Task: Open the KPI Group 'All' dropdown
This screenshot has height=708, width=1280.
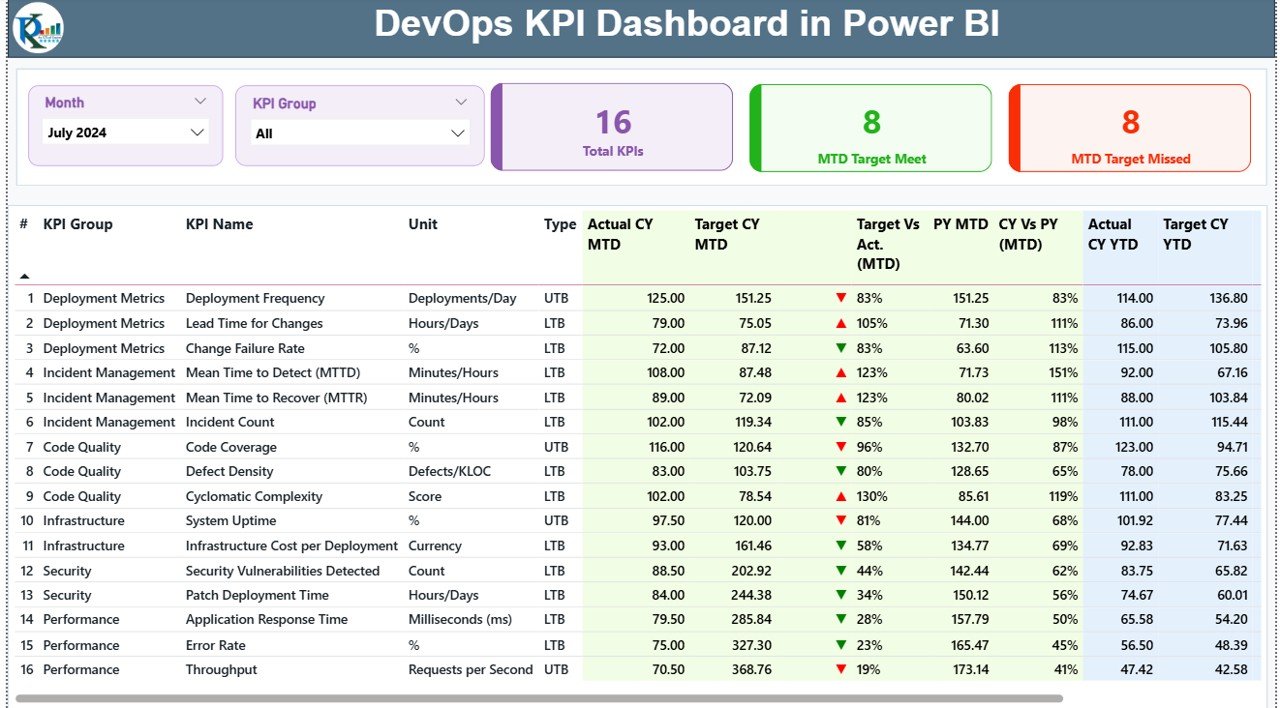Action: [458, 133]
